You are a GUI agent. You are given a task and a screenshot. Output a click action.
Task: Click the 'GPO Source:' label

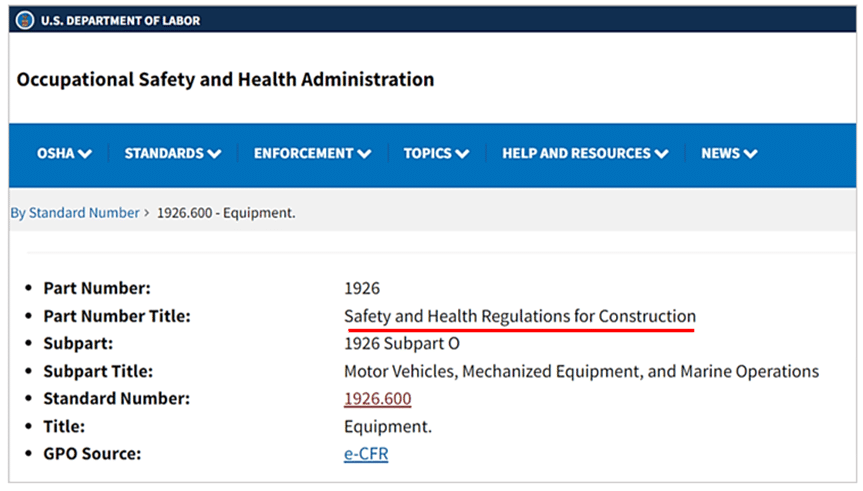tap(92, 454)
